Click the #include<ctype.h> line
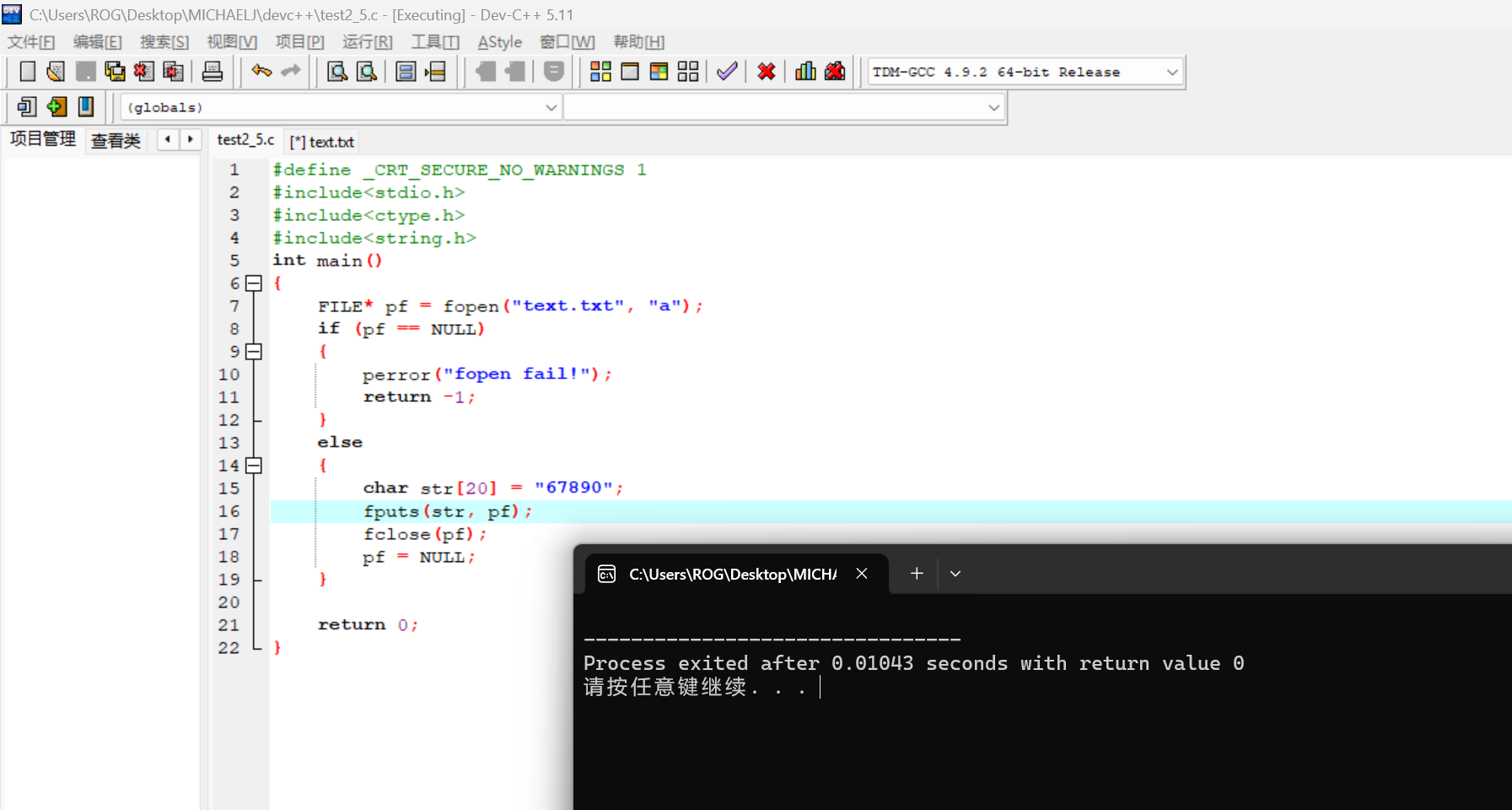The width and height of the screenshot is (1512, 810). [x=369, y=215]
